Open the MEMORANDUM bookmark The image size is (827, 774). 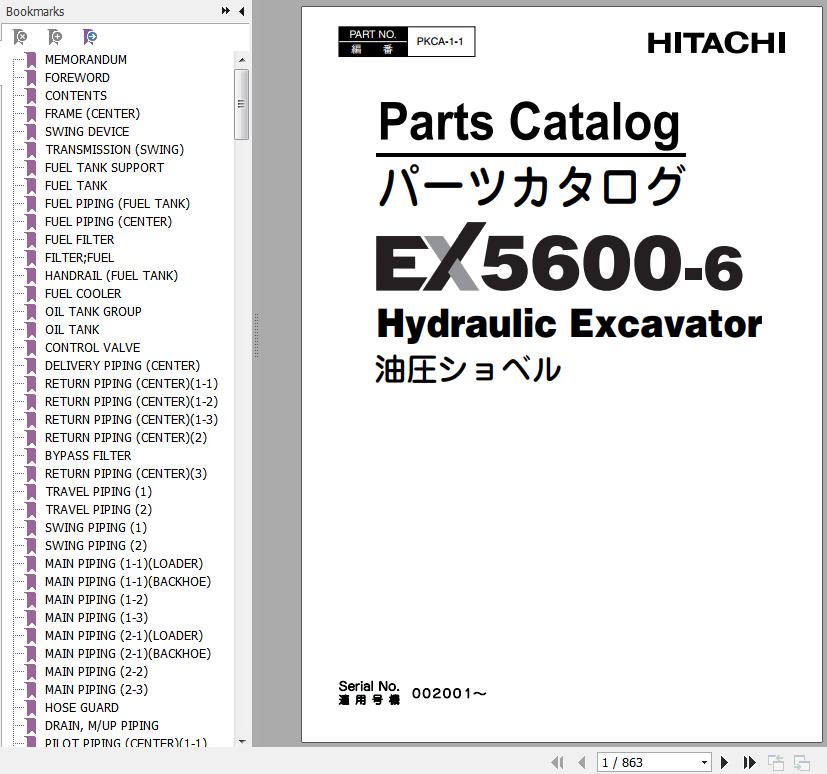[86, 60]
